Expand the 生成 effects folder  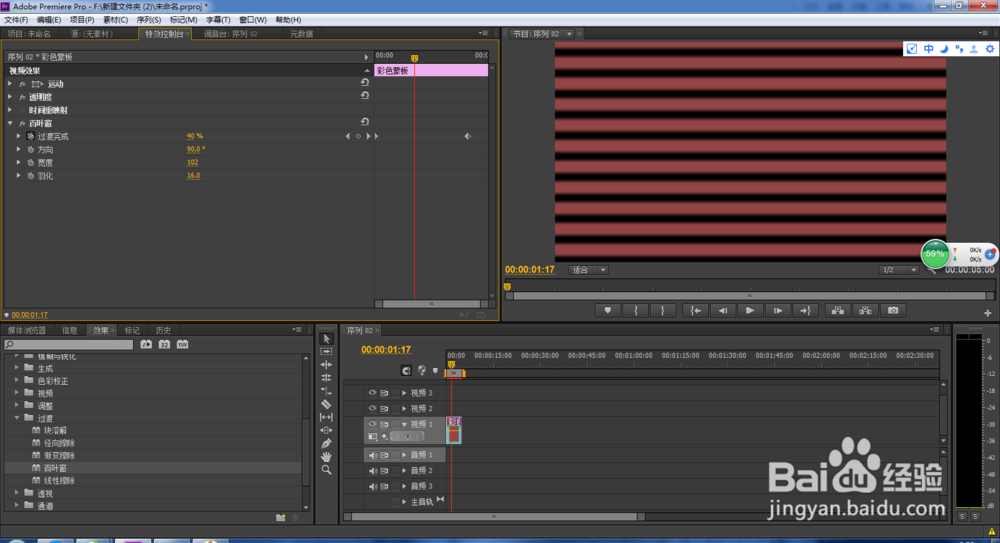pos(17,368)
